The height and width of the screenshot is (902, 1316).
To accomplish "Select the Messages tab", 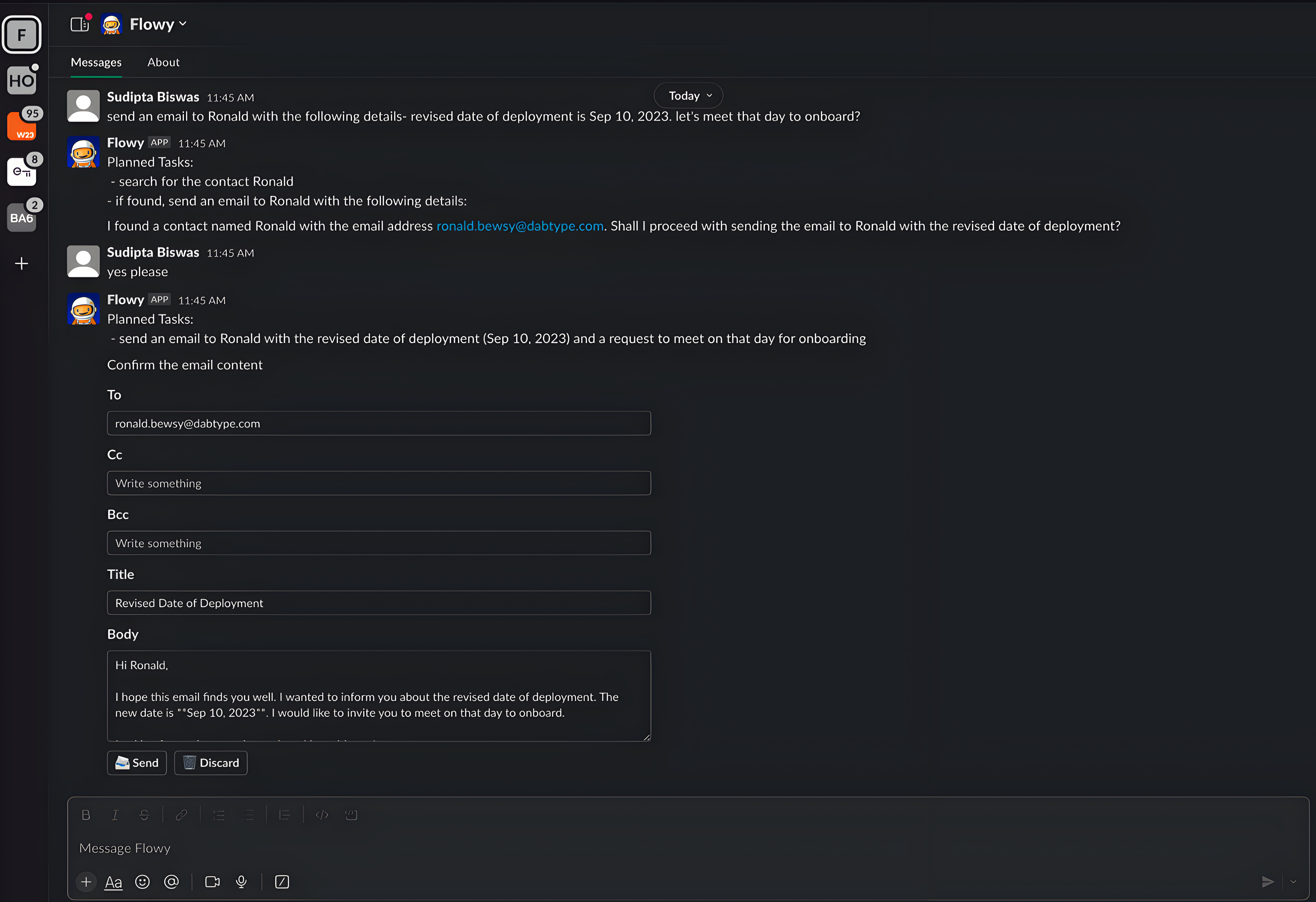I will [x=96, y=62].
